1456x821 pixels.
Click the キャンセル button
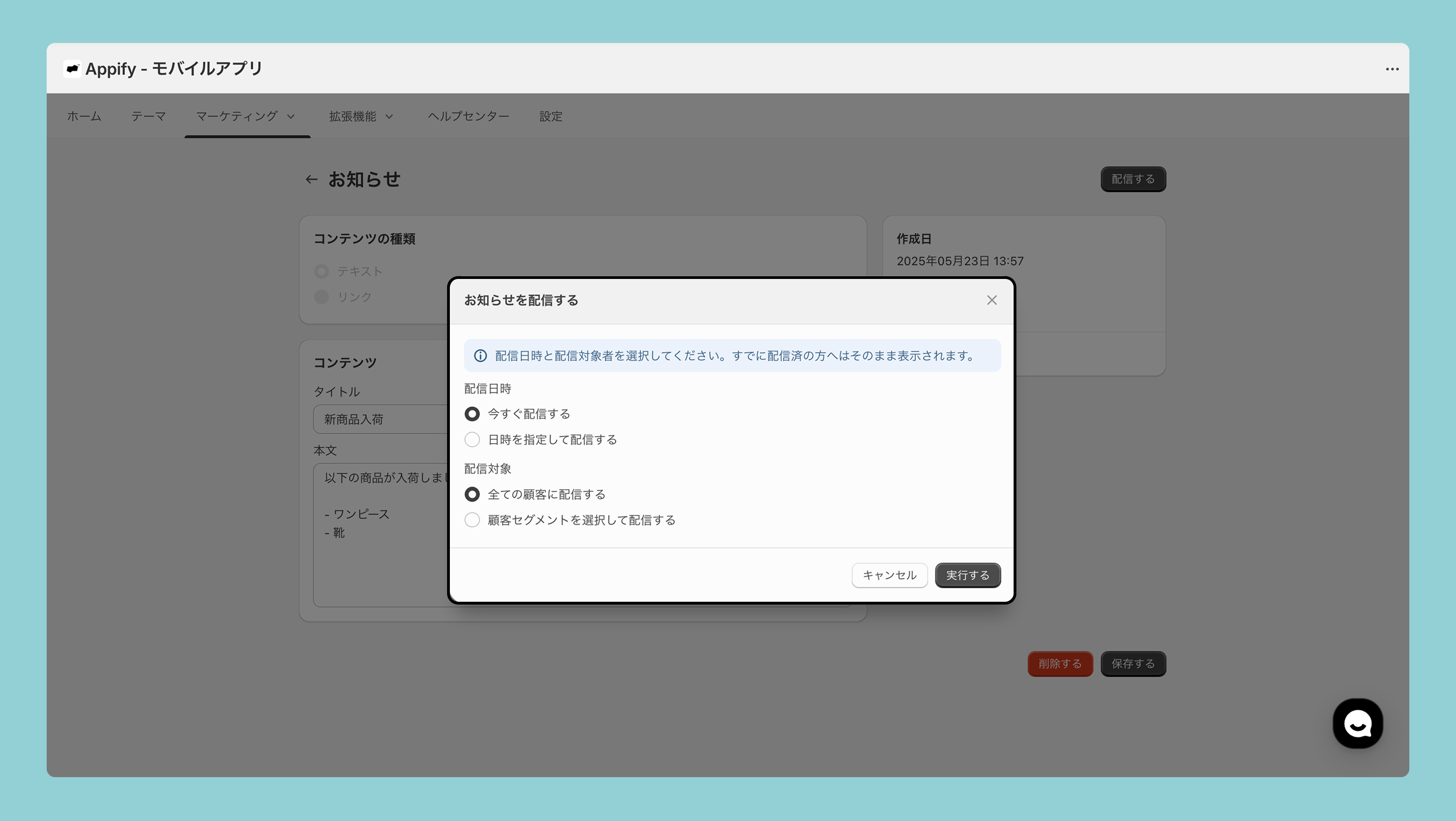coord(889,575)
